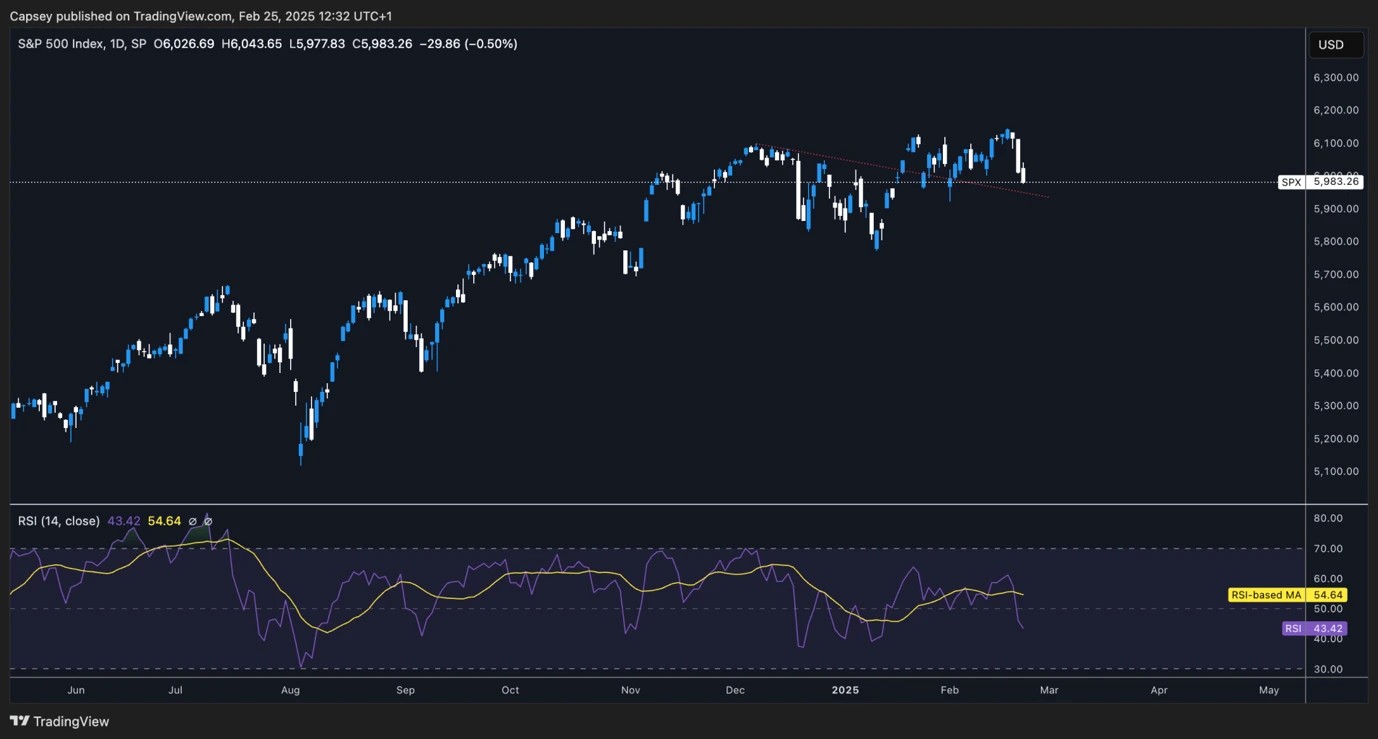Select the Feb label on the time axis

coord(948,690)
